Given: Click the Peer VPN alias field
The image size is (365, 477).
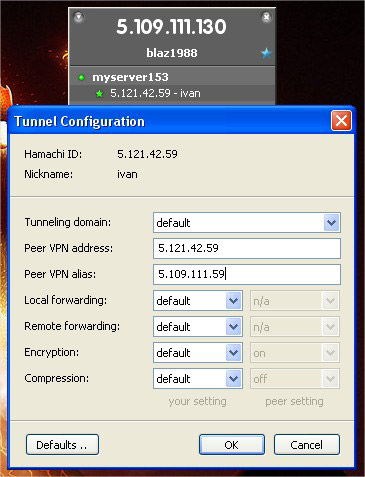Looking at the screenshot, I should pos(247,274).
